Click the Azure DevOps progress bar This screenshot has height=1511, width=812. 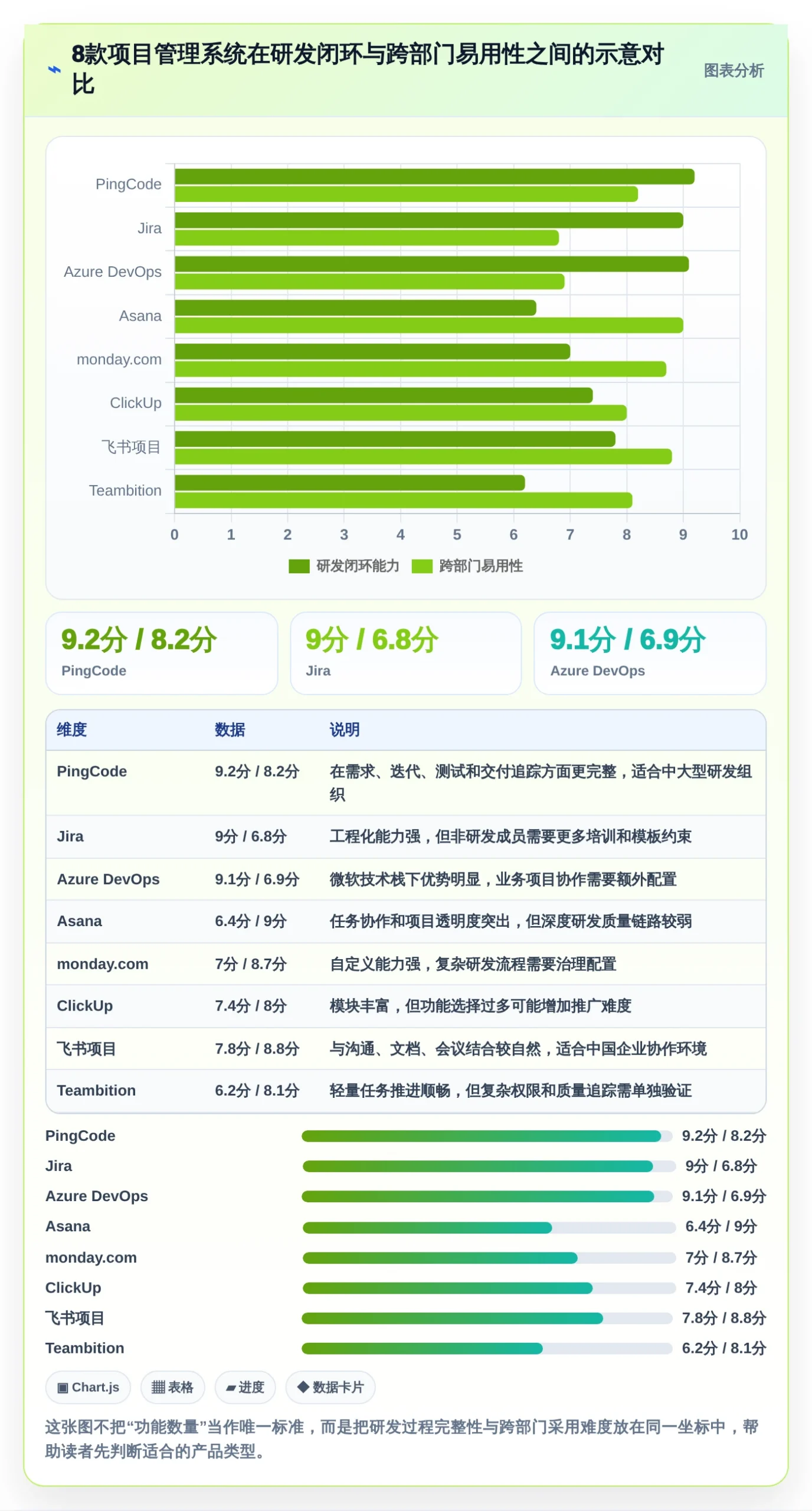click(x=487, y=1196)
